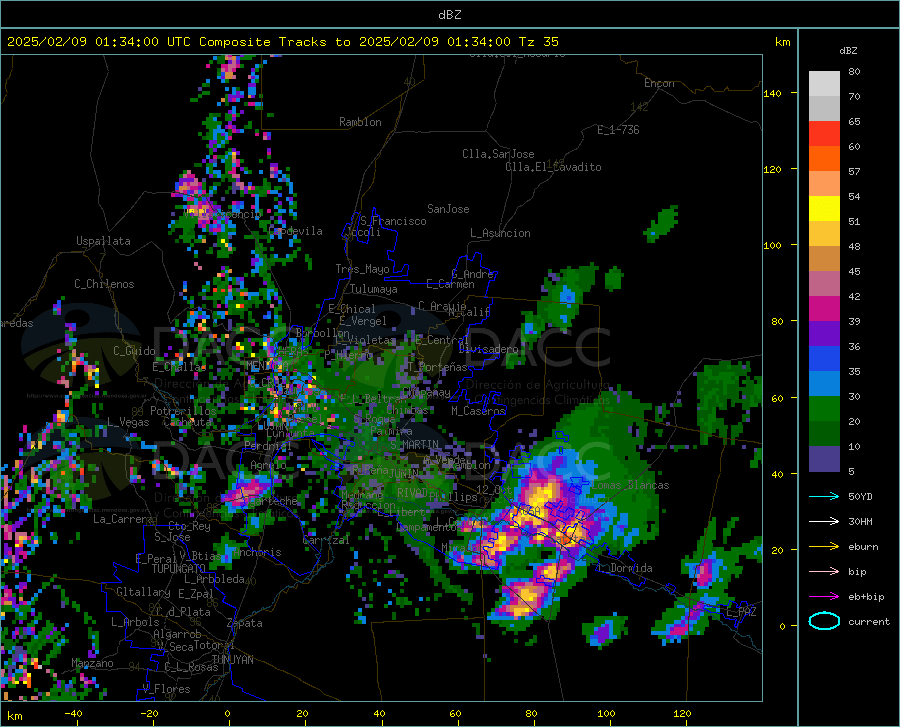This screenshot has width=900, height=727.
Task: Click the C_Chilenos map label
Action: click(x=104, y=283)
